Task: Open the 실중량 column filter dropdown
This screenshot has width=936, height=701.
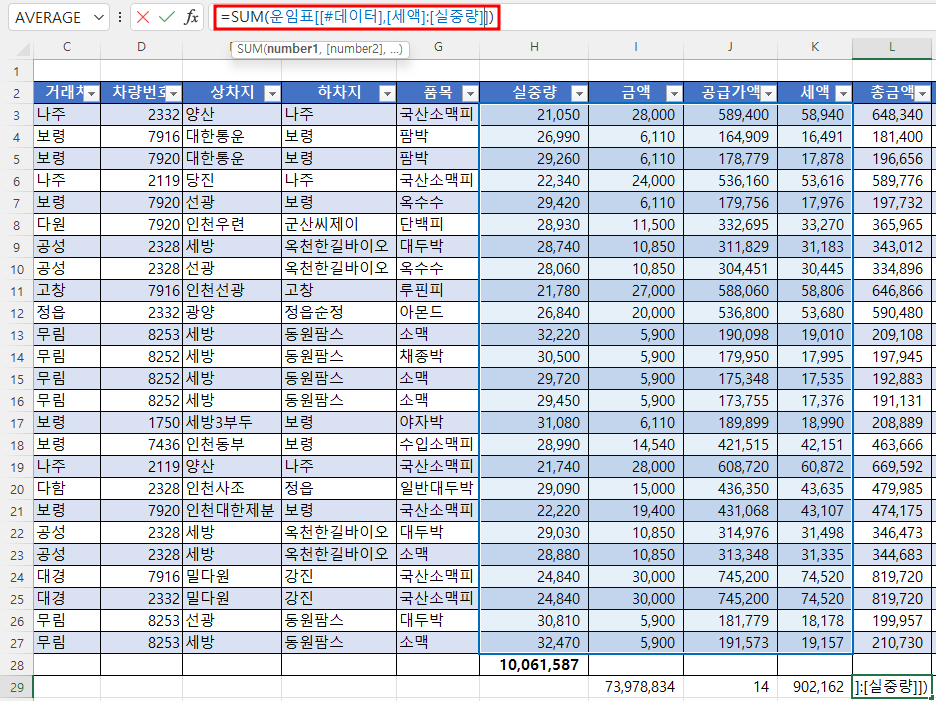Action: point(579,93)
